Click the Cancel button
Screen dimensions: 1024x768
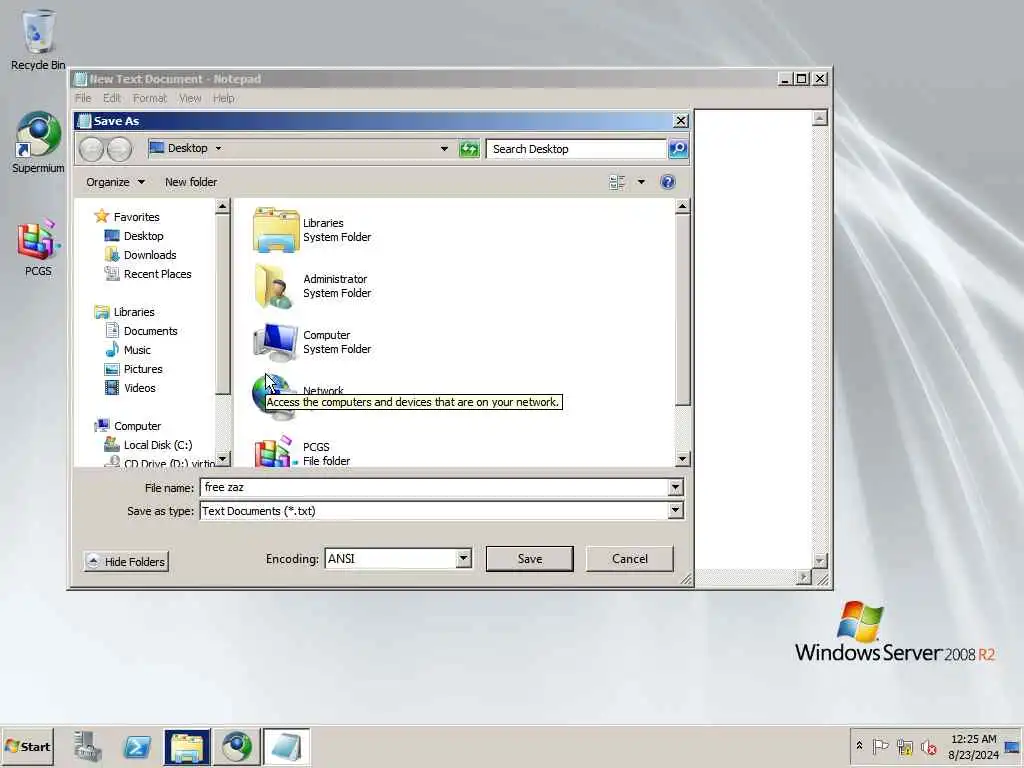(x=630, y=559)
